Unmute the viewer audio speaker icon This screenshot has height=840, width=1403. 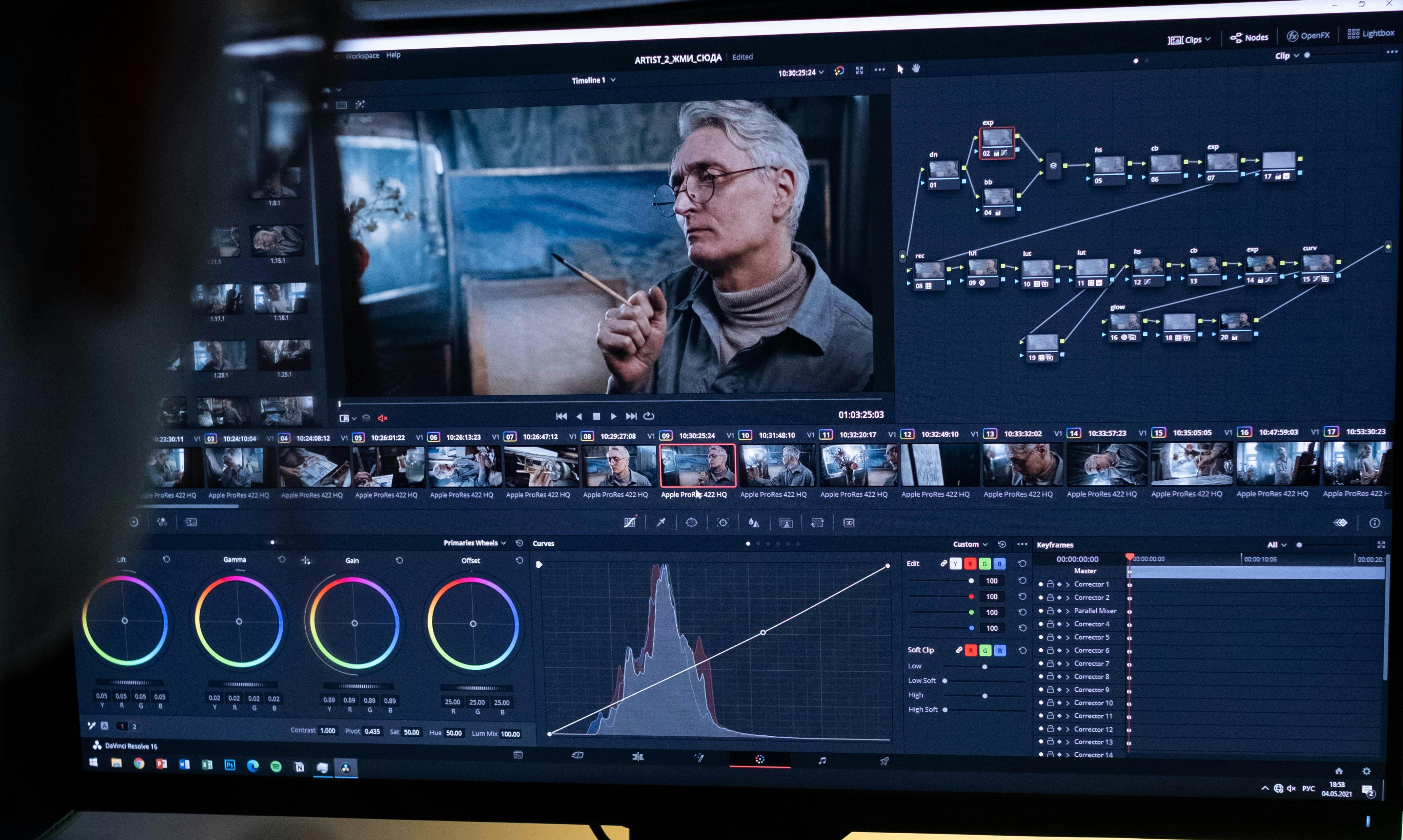pos(383,418)
